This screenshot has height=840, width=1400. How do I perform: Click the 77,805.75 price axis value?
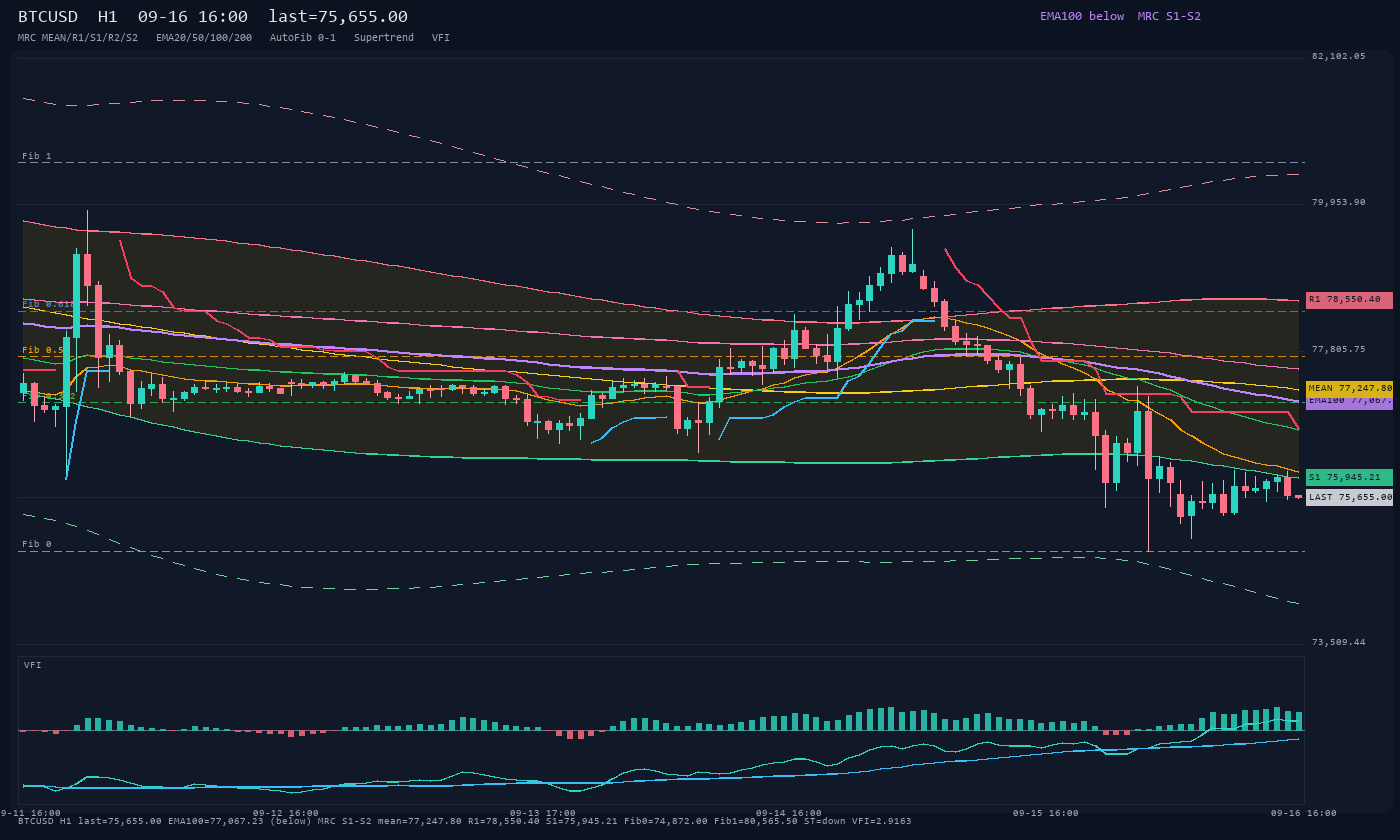1338,349
